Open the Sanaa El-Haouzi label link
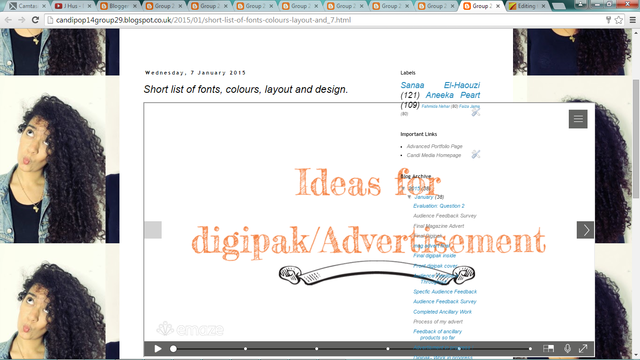640x360 pixels. [440, 85]
